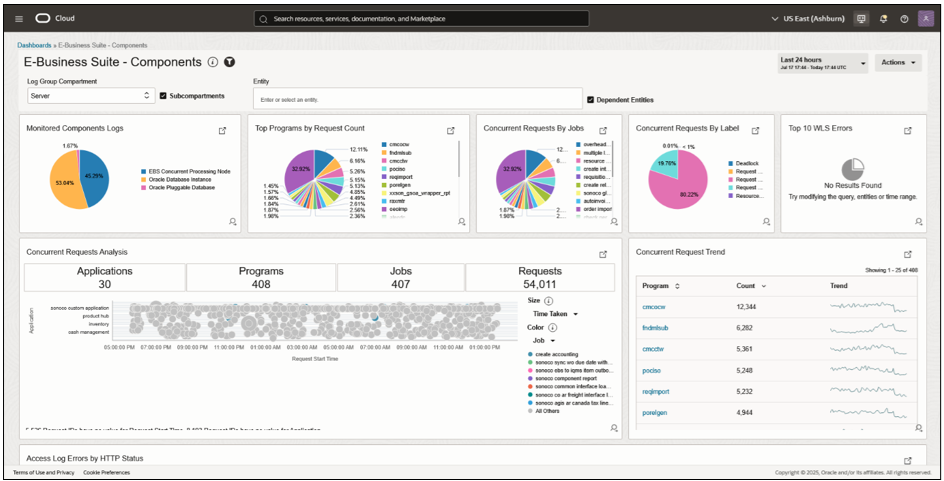Click magnifier icon in Requests By Label widget
The width and height of the screenshot is (944, 481).
tap(766, 222)
